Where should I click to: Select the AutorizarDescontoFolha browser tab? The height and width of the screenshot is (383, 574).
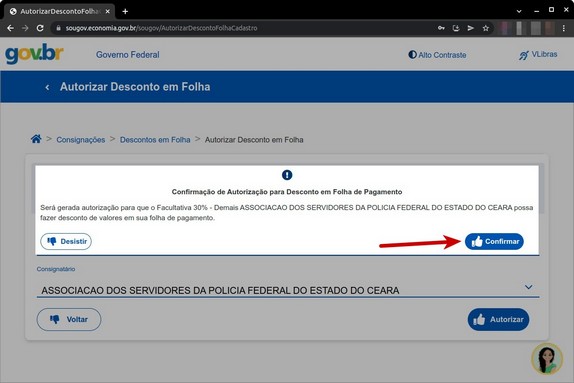(60, 11)
